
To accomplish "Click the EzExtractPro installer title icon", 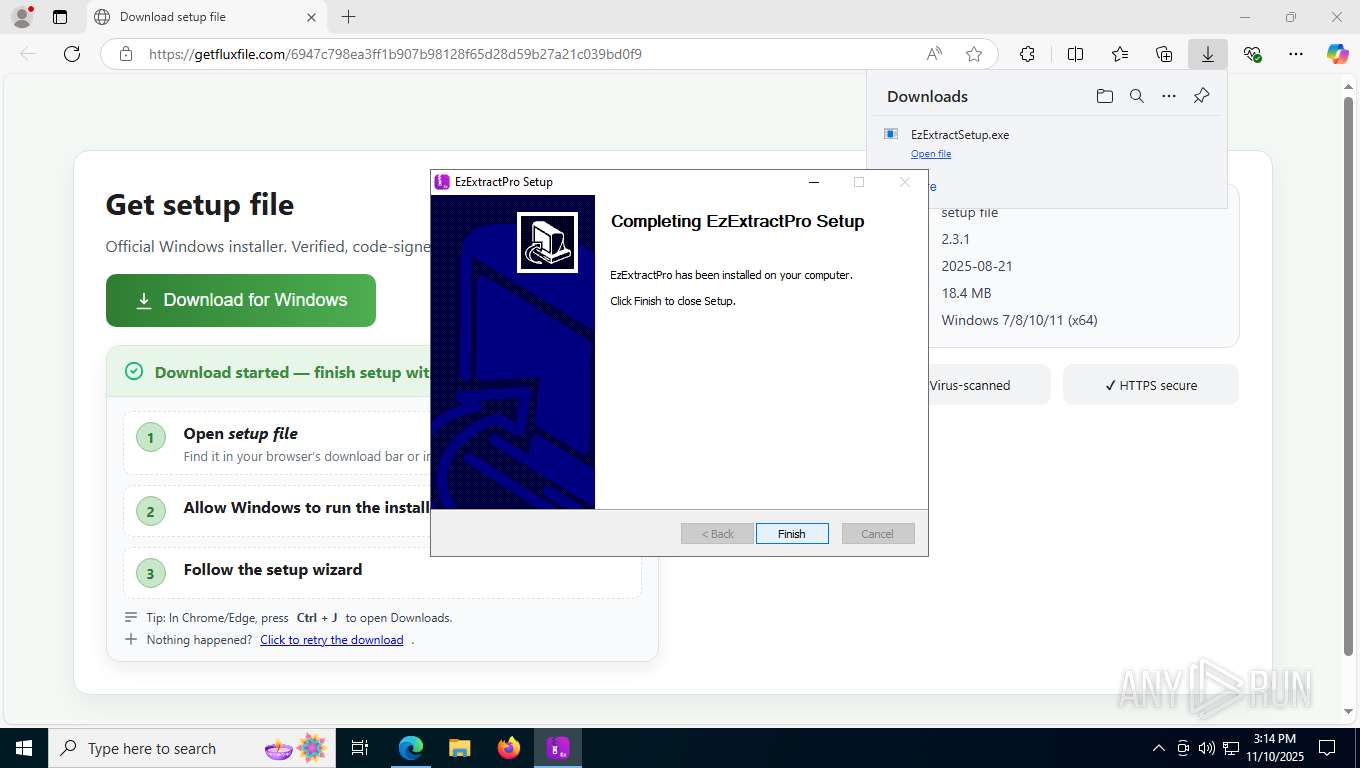I will click(442, 182).
